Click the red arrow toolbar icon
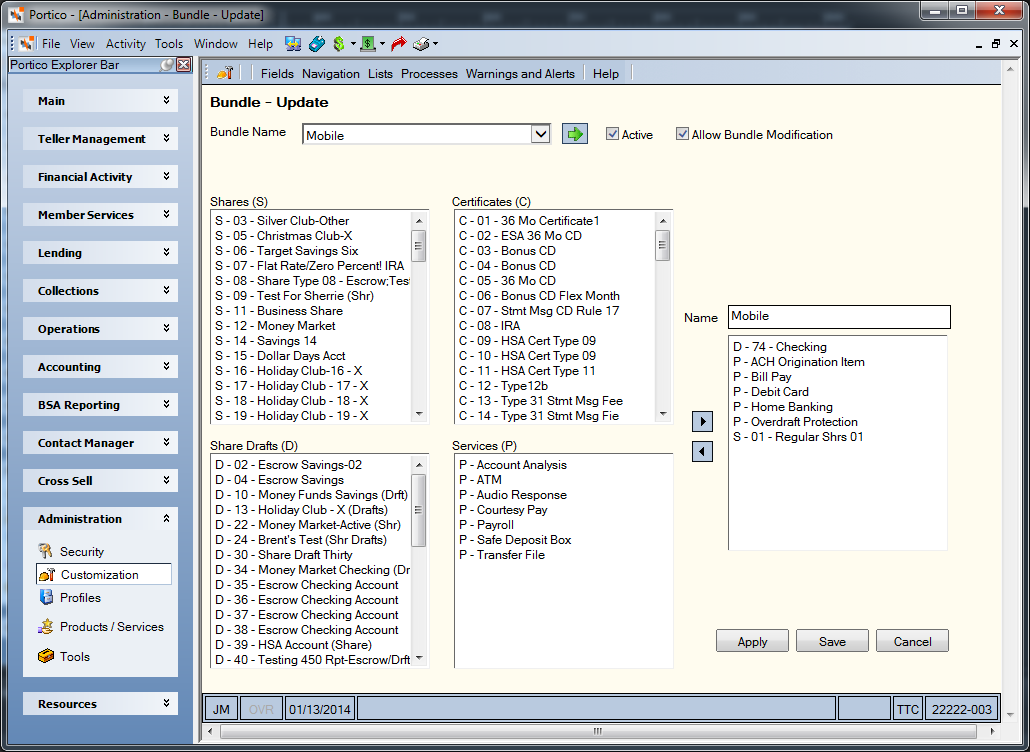This screenshot has width=1030, height=752. coord(399,44)
